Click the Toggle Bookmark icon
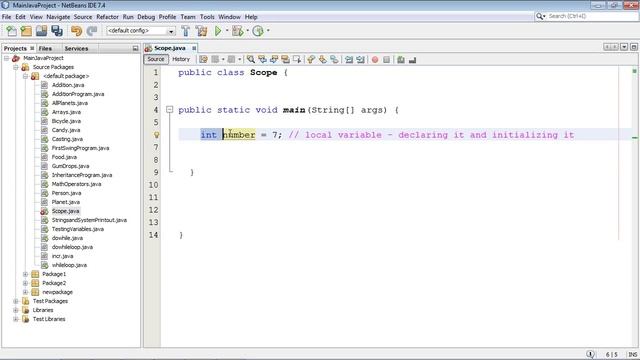The height and width of the screenshot is (360, 640). [x=334, y=60]
